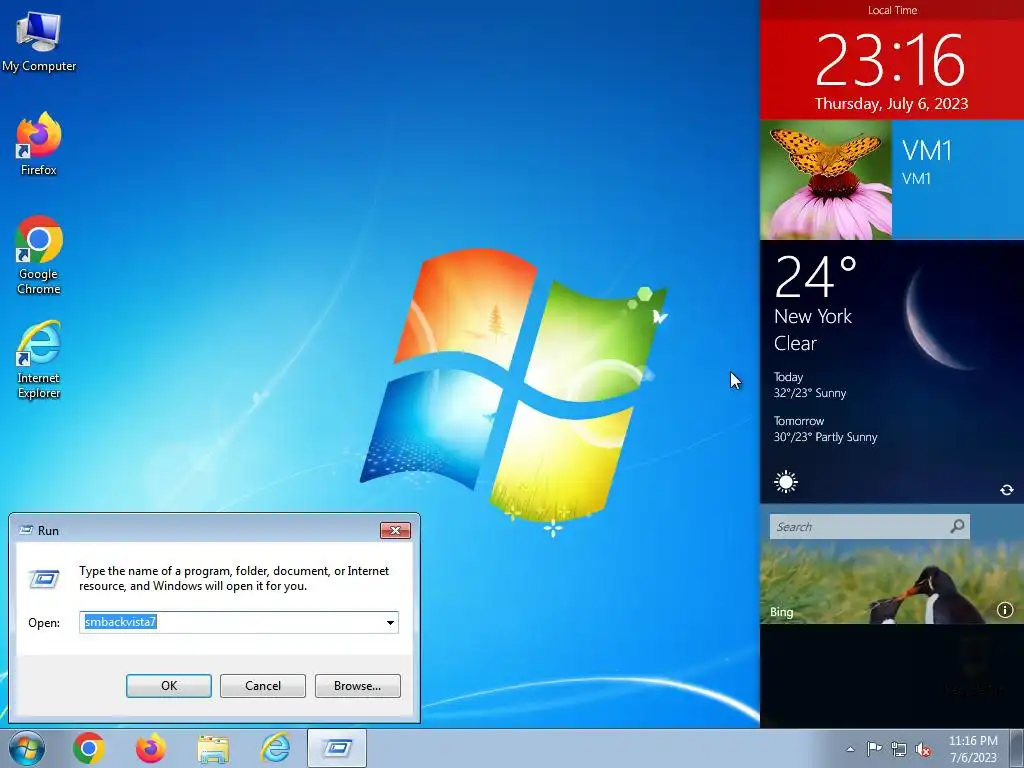
Task: Open the Start menu orb
Action: coord(27,748)
